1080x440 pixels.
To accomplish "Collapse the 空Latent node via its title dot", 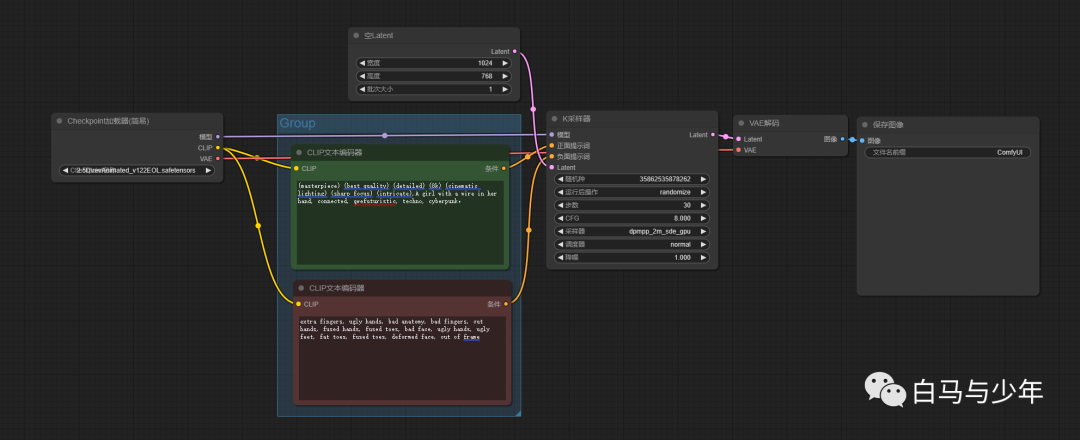I will pos(356,35).
